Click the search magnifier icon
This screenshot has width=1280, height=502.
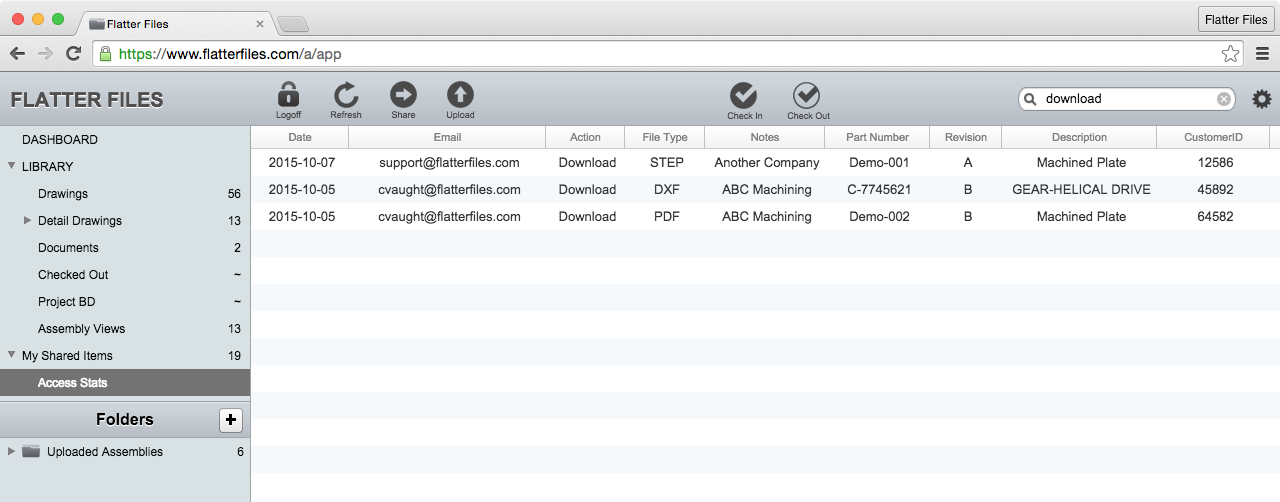coord(1030,99)
